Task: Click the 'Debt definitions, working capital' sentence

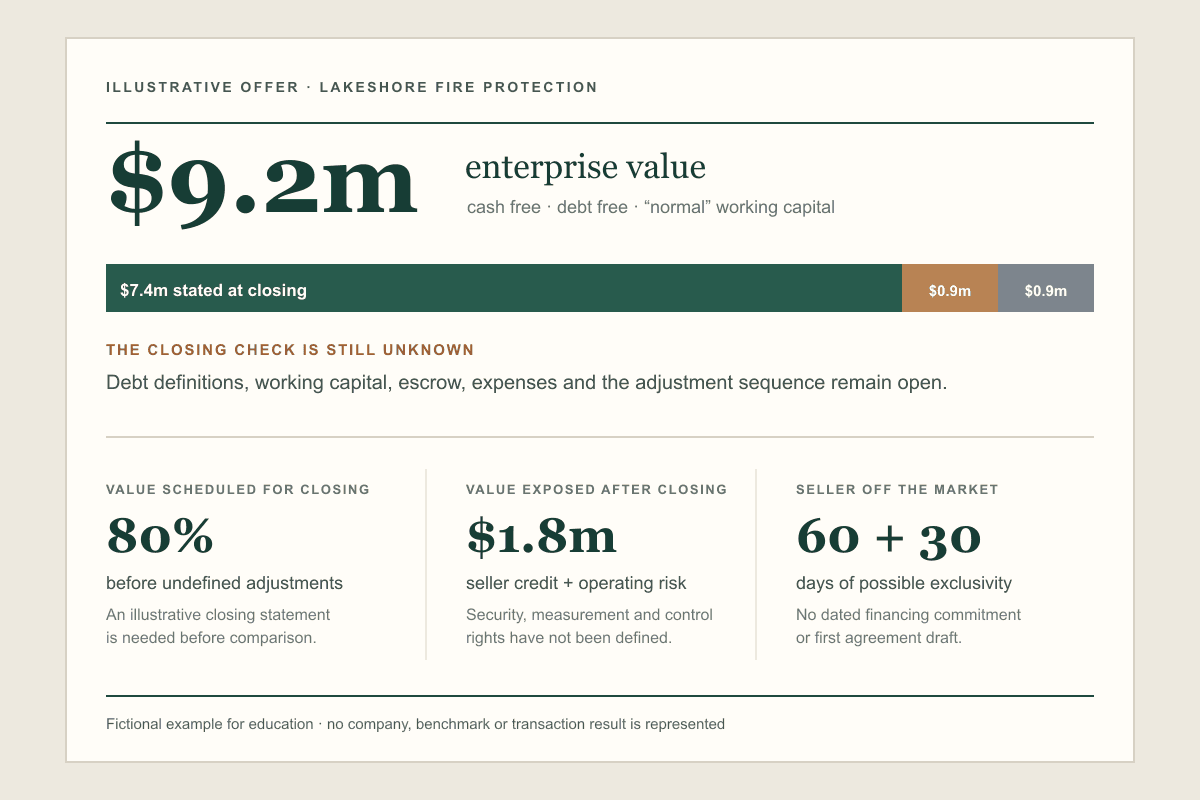Action: (526, 382)
